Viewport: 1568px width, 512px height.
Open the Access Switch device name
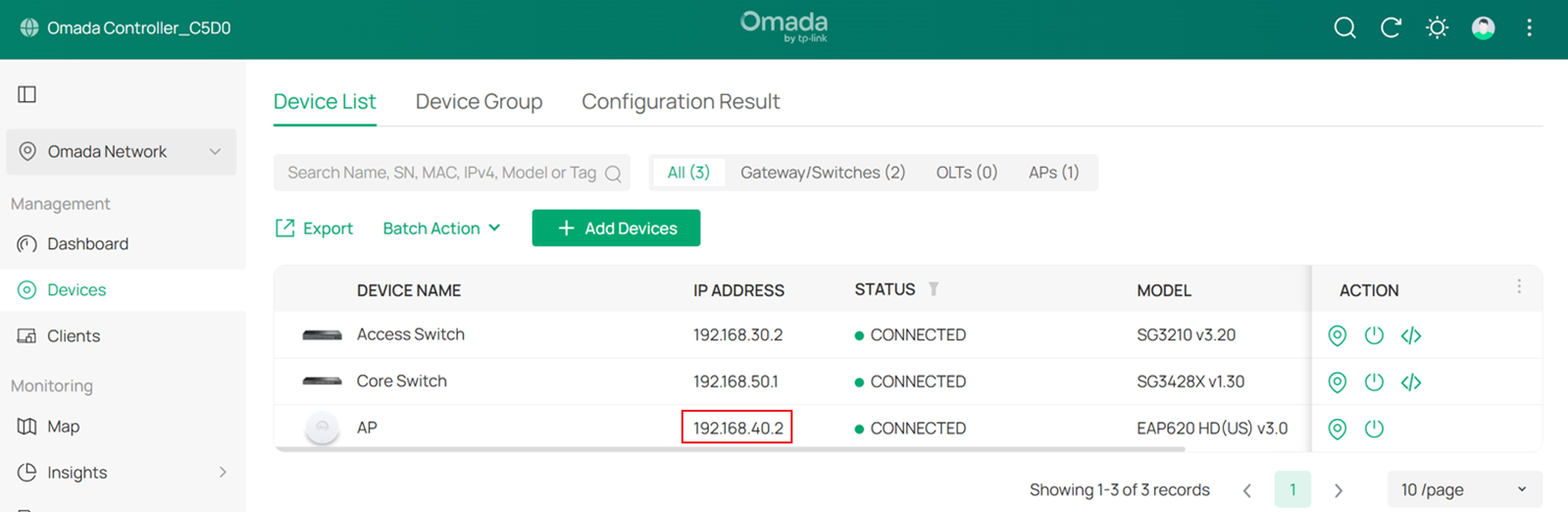pyautogui.click(x=411, y=334)
